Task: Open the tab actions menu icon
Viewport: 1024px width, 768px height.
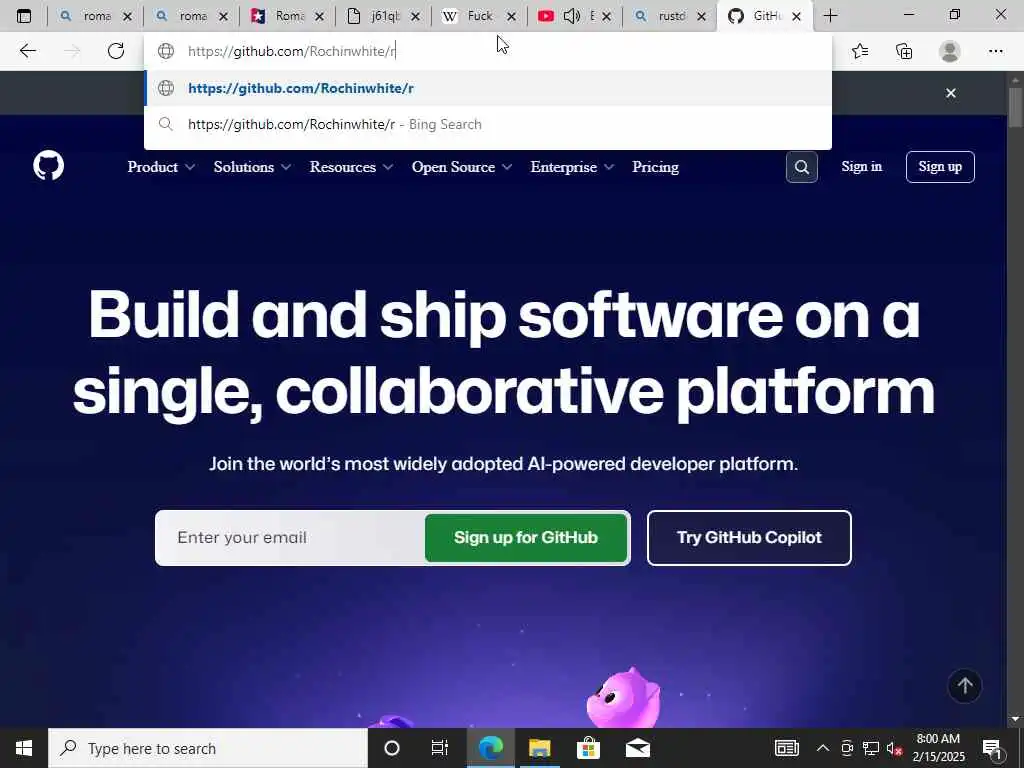Action: (24, 16)
